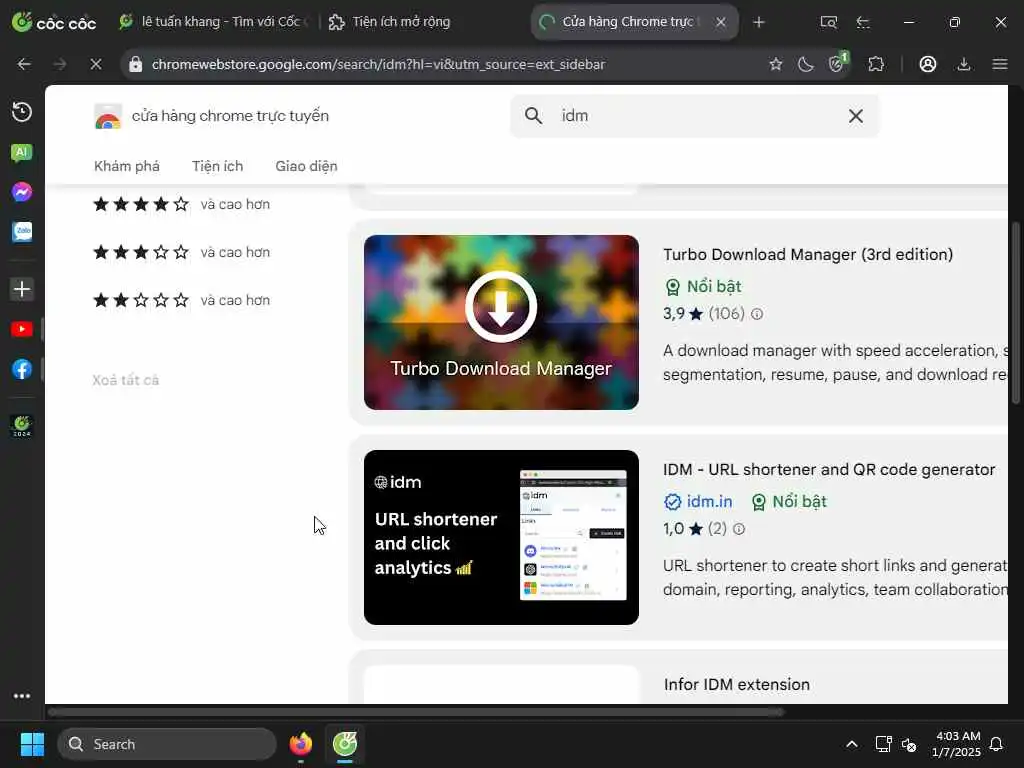Filter by 3 stars và cao hơn
Image resolution: width=1024 pixels, height=768 pixels.
click(182, 252)
